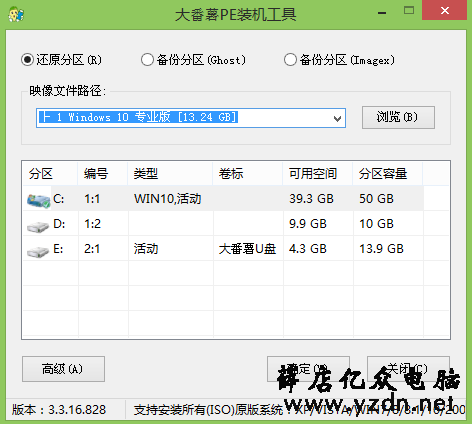
Task: Click the 分区容量 column header
Action: 388,174
